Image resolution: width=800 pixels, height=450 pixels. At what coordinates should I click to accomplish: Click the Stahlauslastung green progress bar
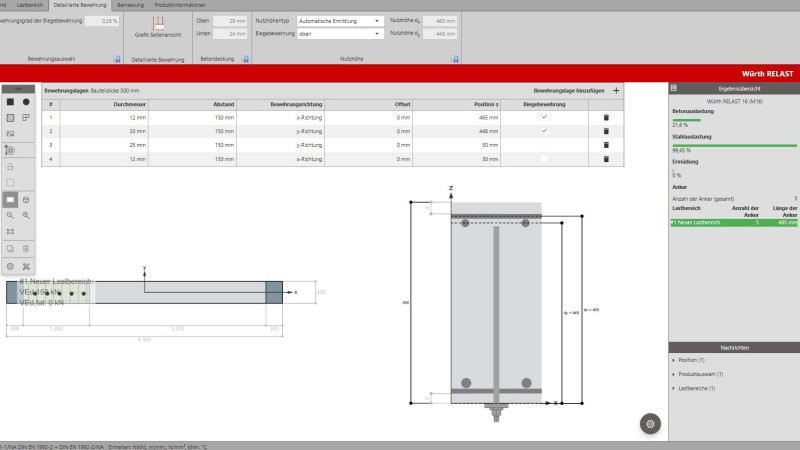(734, 145)
